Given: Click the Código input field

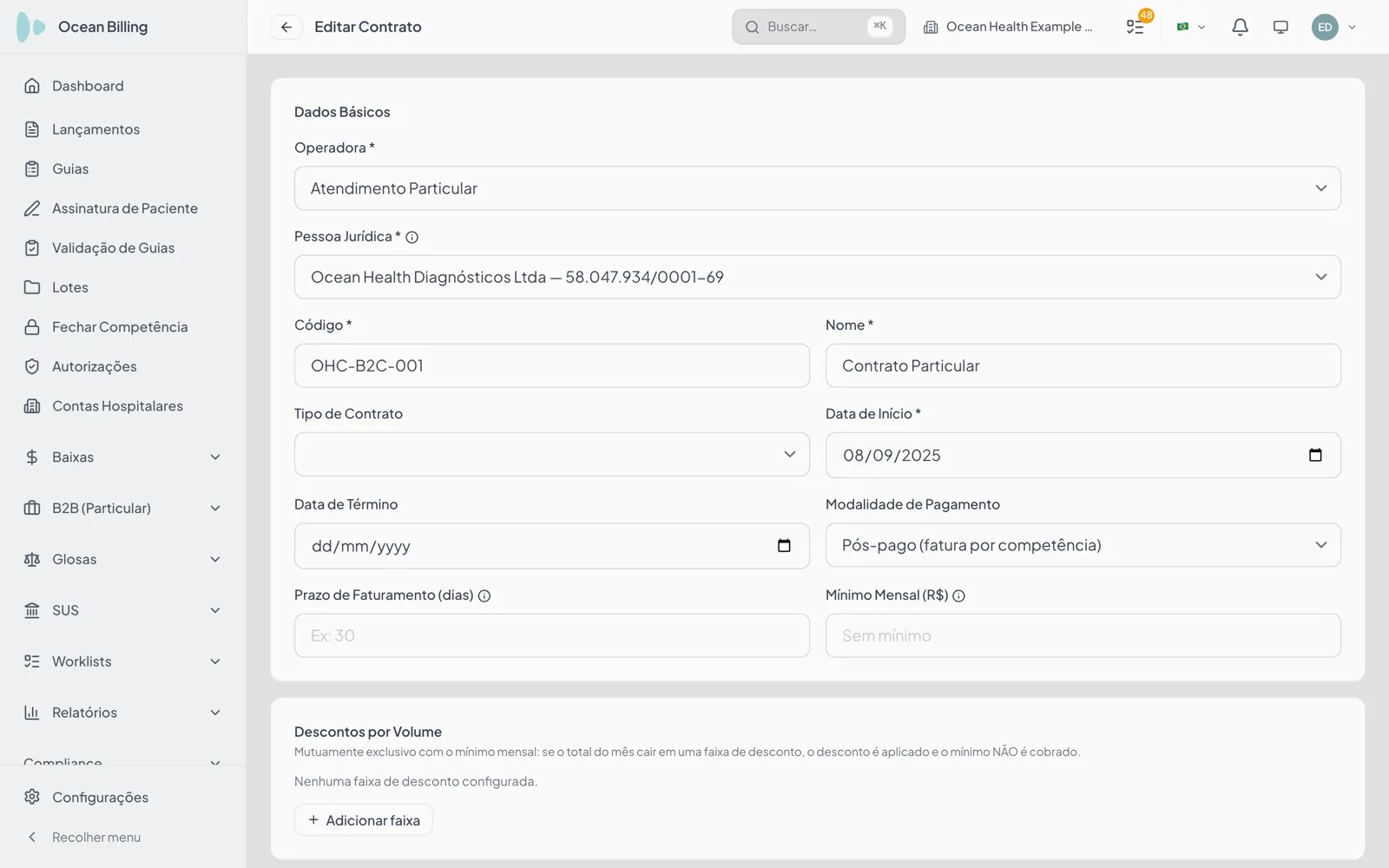Looking at the screenshot, I should [551, 365].
